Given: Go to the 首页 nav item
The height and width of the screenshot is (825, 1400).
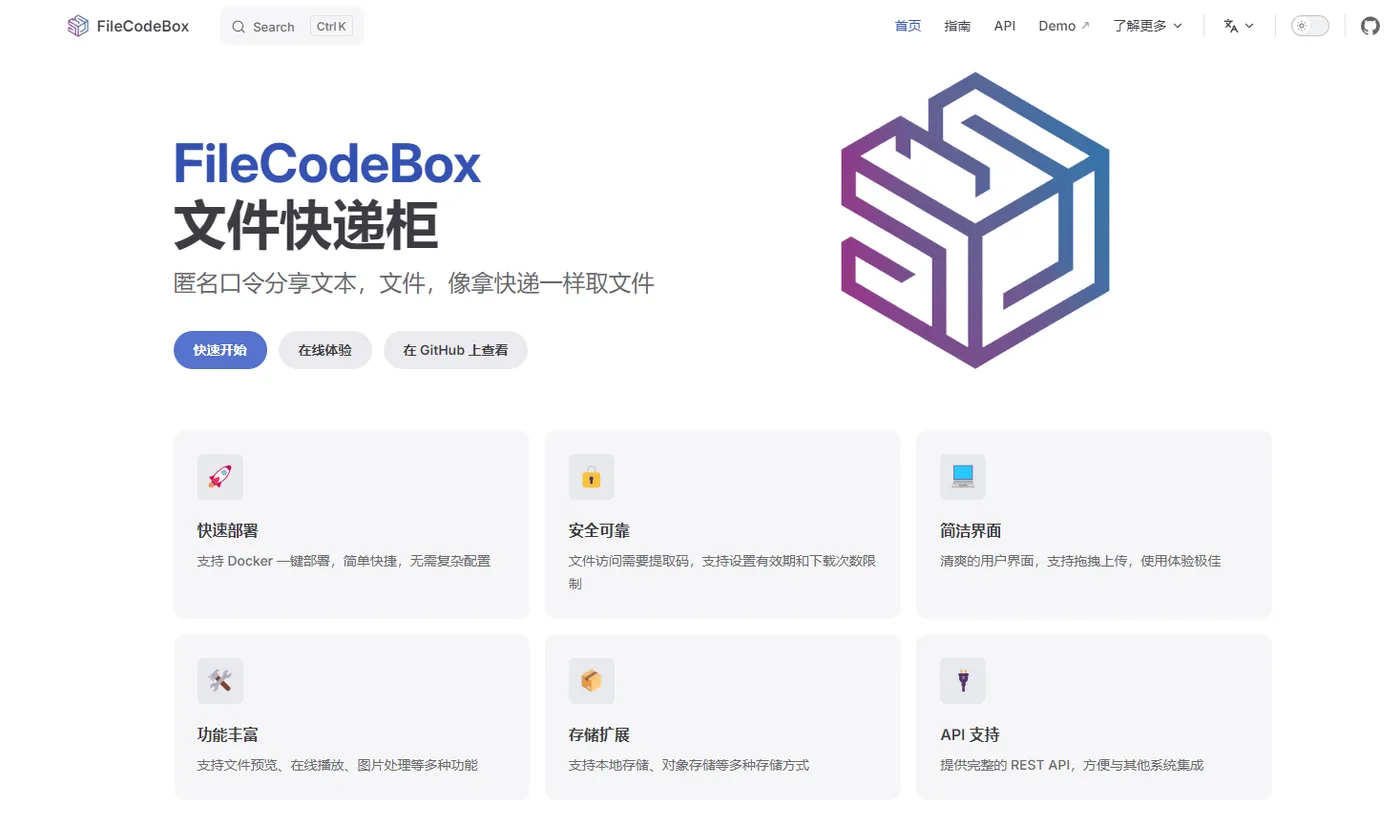Looking at the screenshot, I should click(x=908, y=26).
